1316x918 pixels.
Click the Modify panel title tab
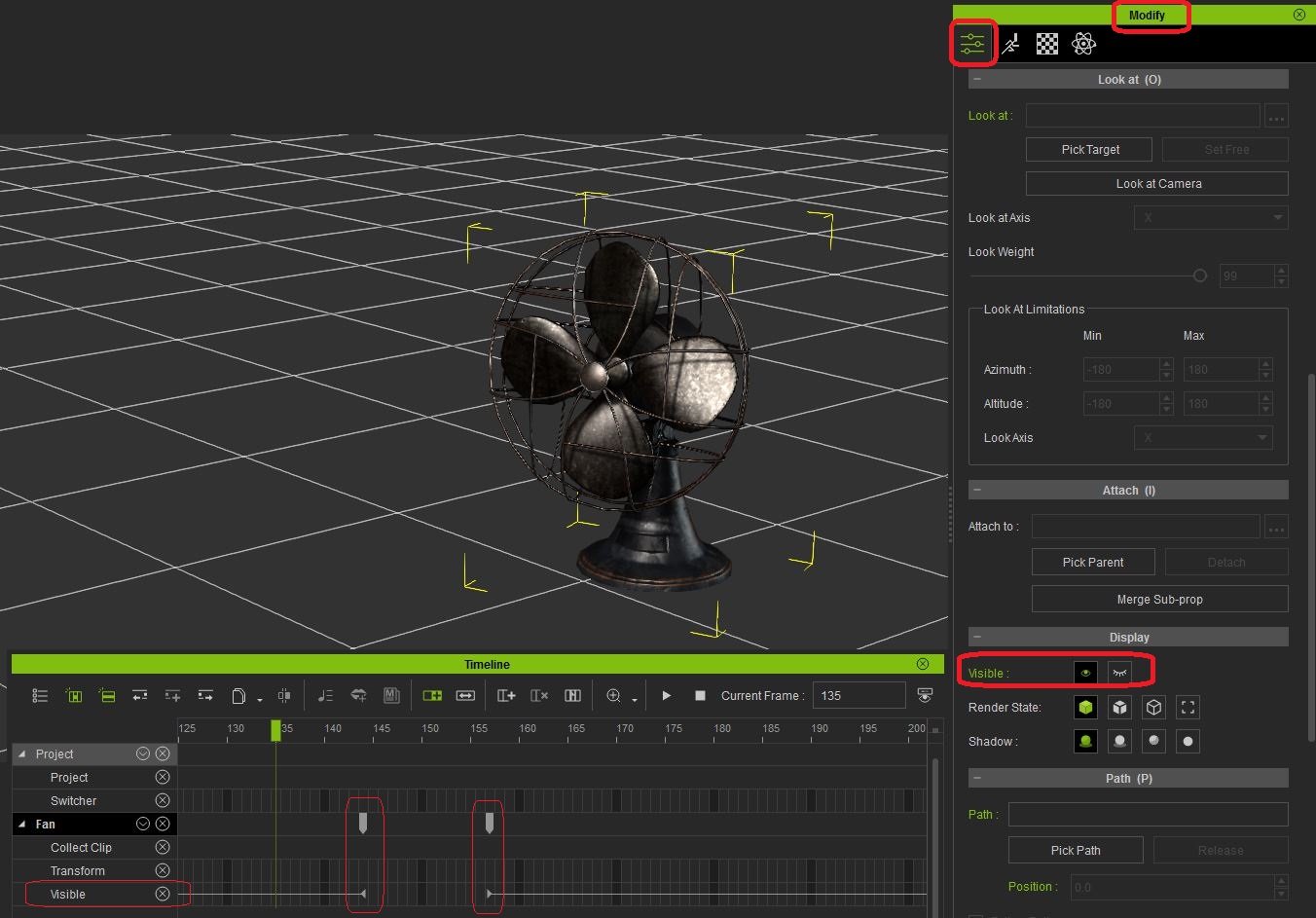[x=1147, y=15]
